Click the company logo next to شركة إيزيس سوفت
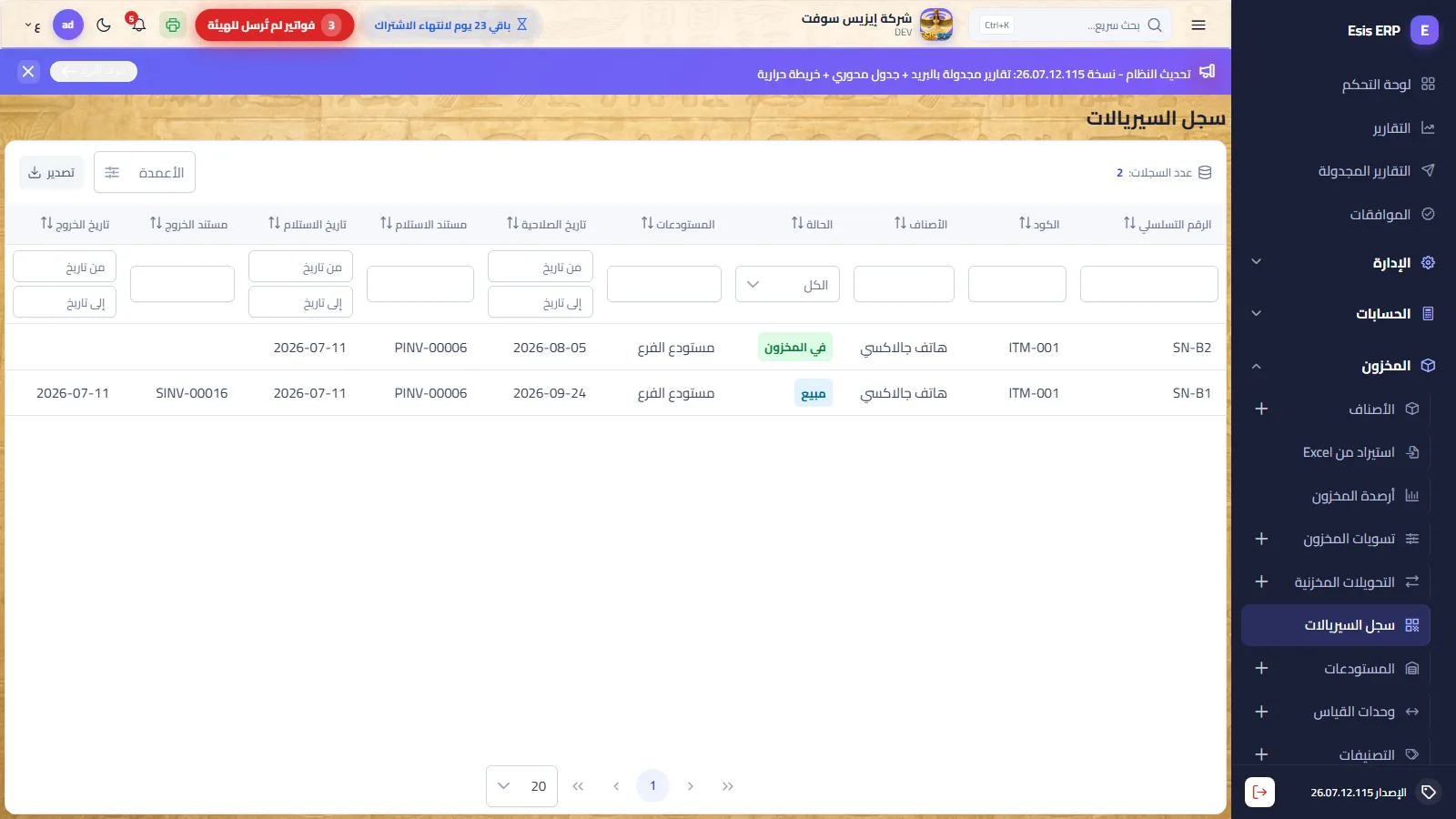The image size is (1456, 819). (936, 25)
